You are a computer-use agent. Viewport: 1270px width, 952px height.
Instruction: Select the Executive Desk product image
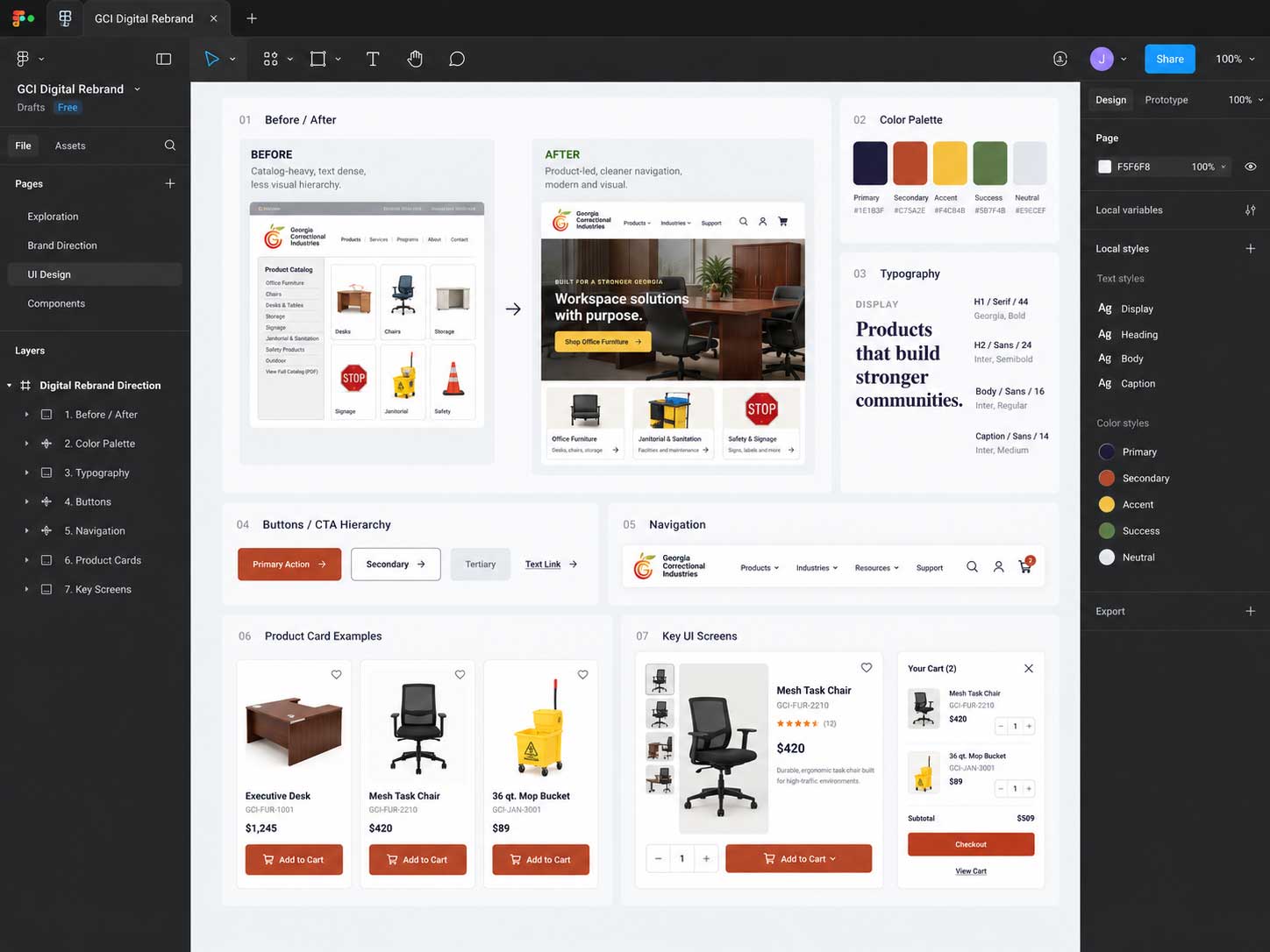click(x=294, y=729)
